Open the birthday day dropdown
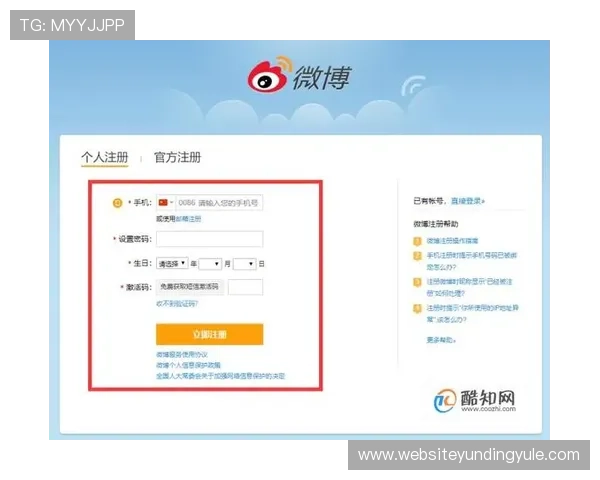The width and height of the screenshot is (600, 480). point(245,264)
